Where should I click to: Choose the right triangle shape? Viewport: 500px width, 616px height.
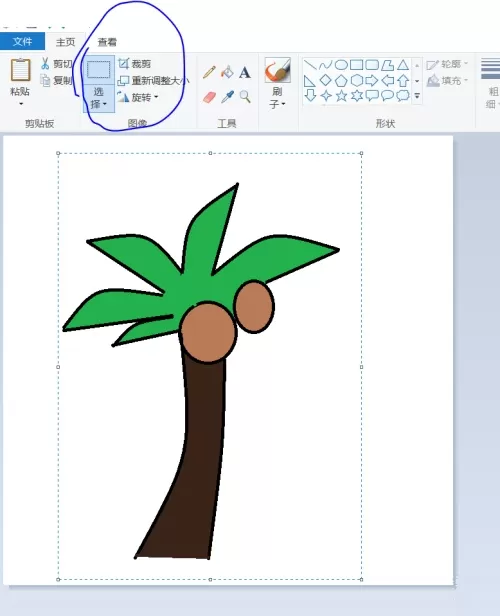click(x=310, y=81)
